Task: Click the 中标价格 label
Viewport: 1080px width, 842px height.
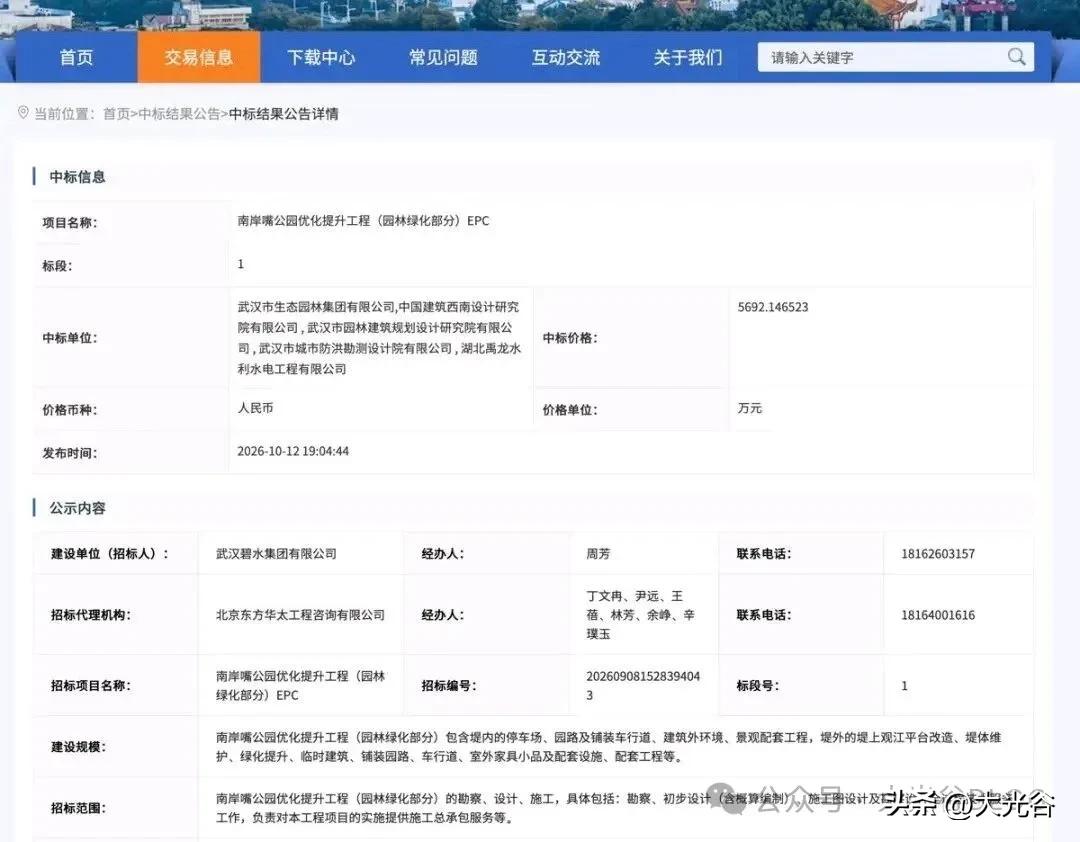Action: click(570, 338)
